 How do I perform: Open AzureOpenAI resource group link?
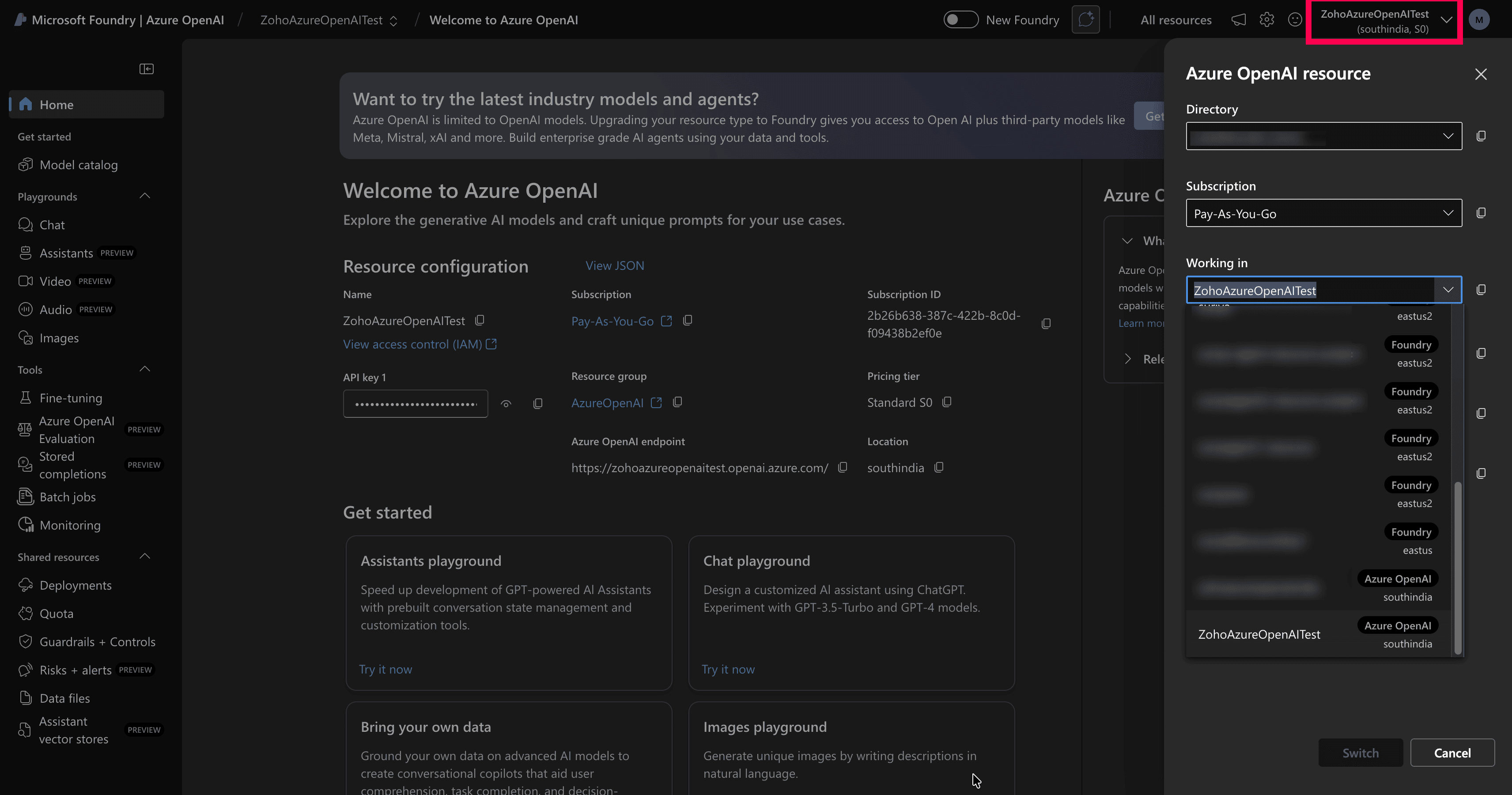616,403
